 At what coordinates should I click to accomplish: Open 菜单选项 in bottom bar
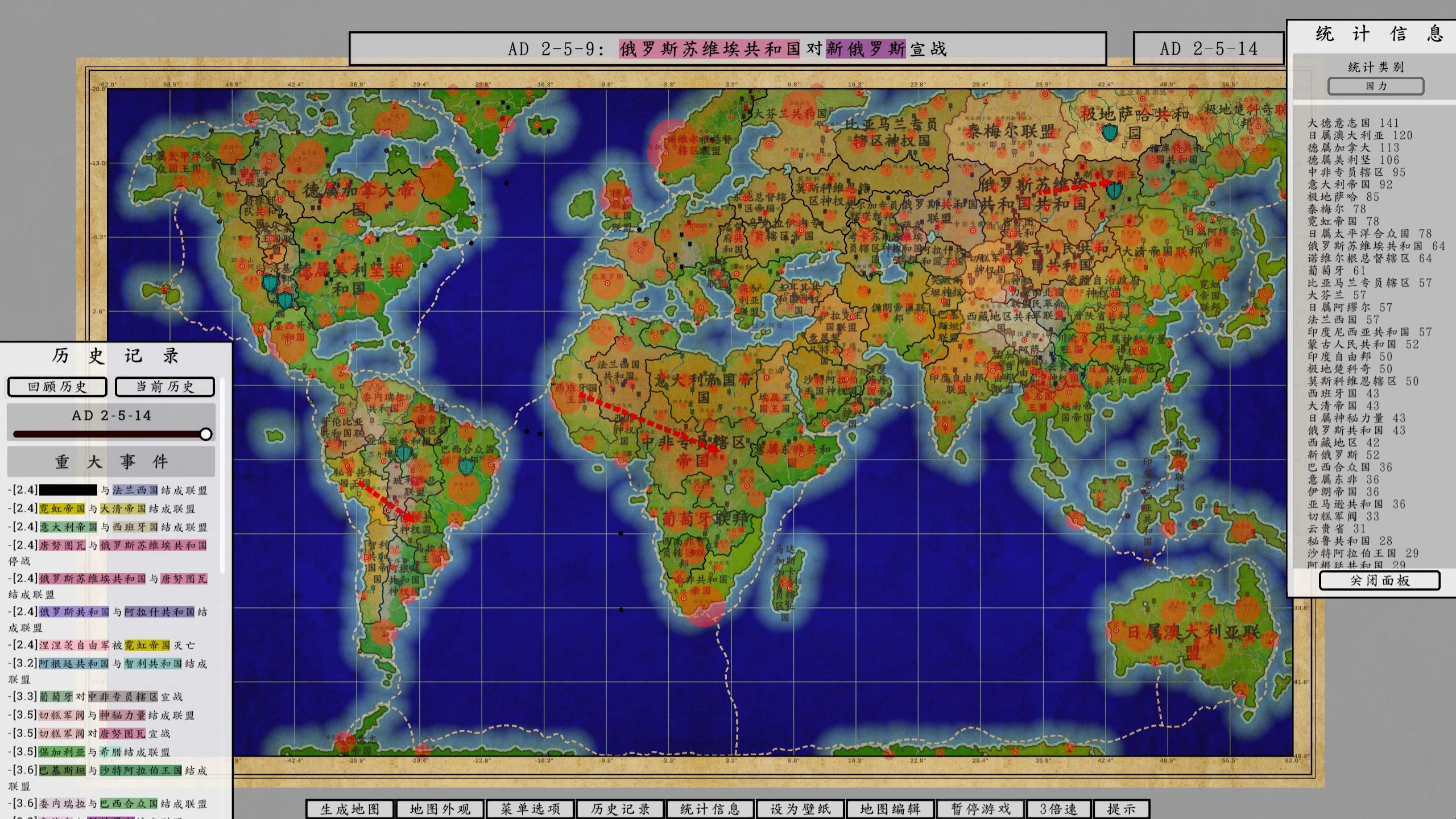(530, 809)
